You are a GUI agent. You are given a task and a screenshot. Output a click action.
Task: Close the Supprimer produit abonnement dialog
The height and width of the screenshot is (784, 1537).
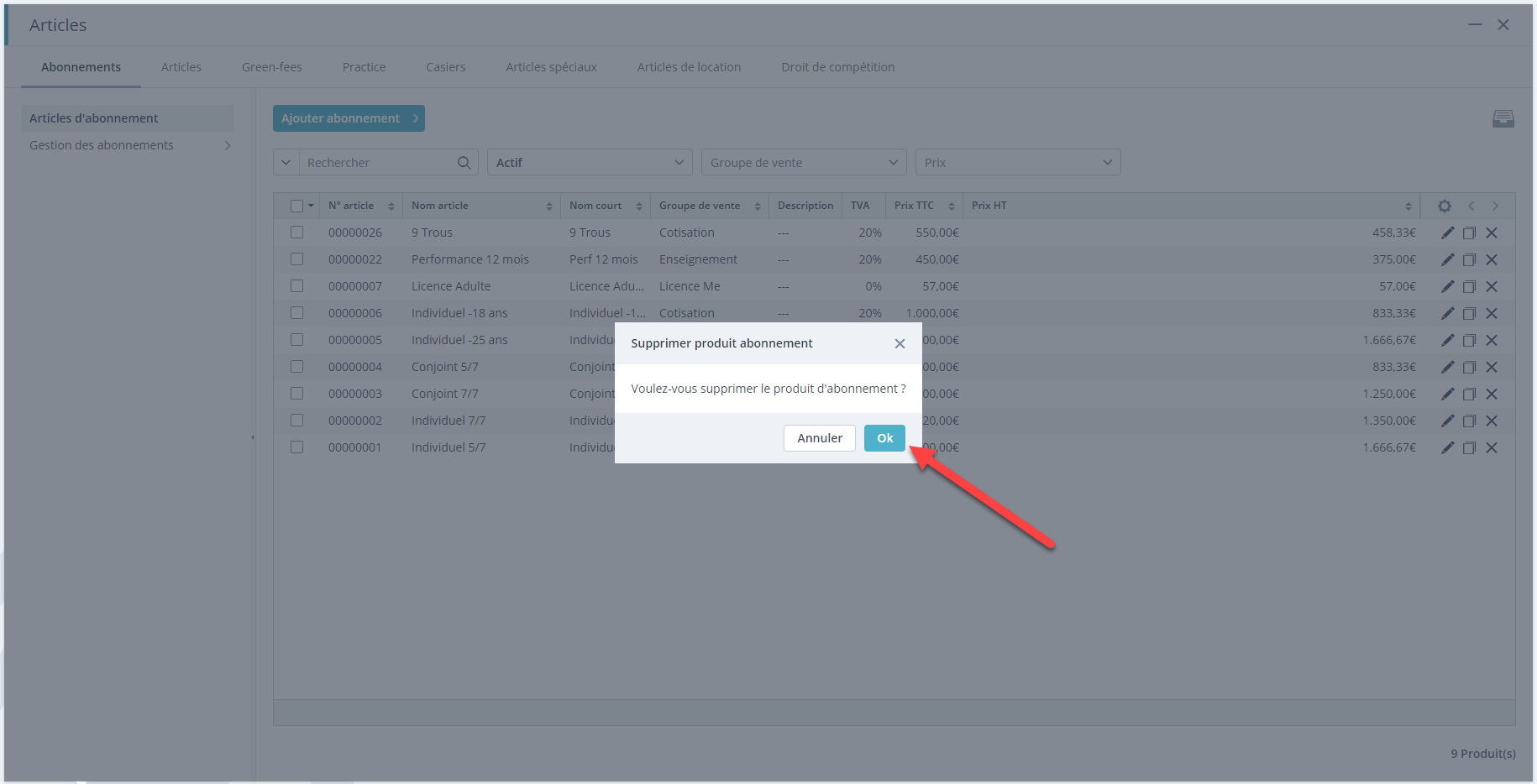(900, 343)
